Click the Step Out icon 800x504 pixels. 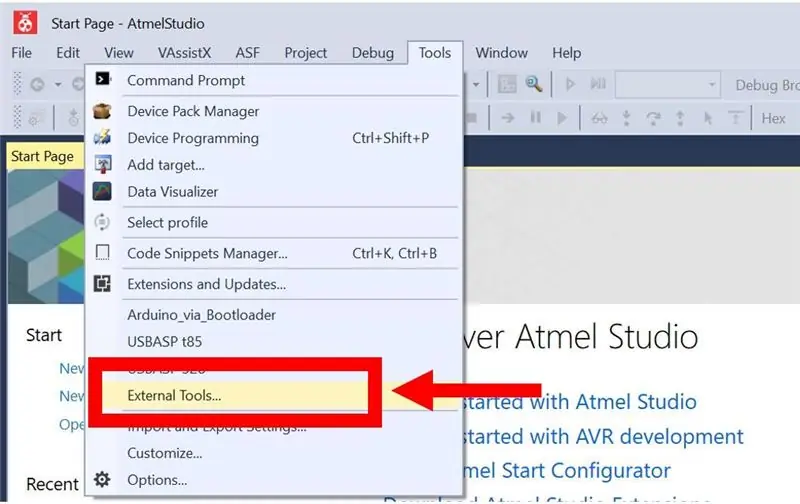pos(680,118)
